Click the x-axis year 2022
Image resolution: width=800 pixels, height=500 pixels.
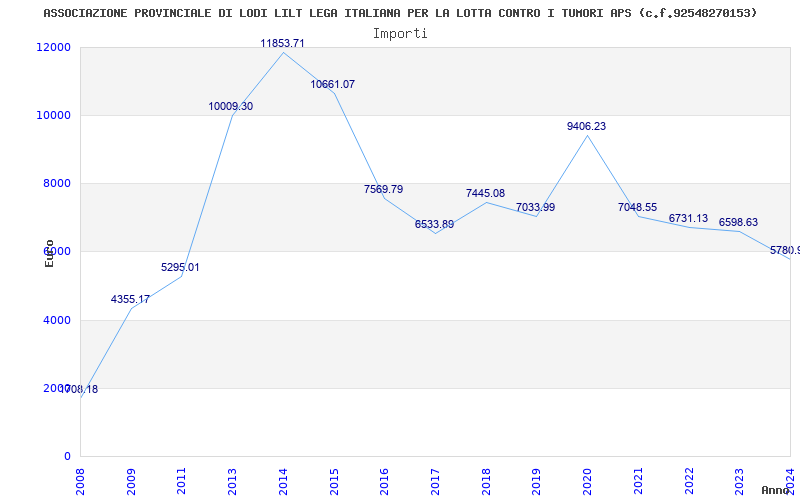pyautogui.click(x=689, y=481)
